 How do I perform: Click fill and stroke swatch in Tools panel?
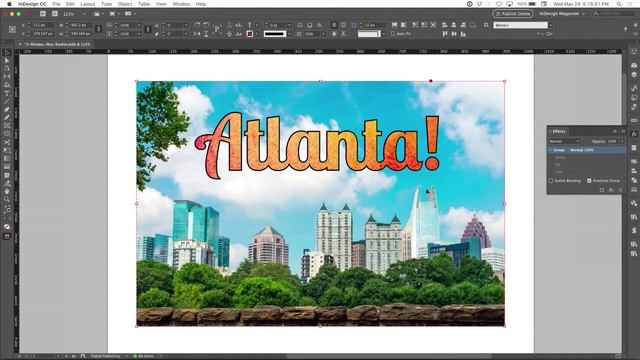7,210
